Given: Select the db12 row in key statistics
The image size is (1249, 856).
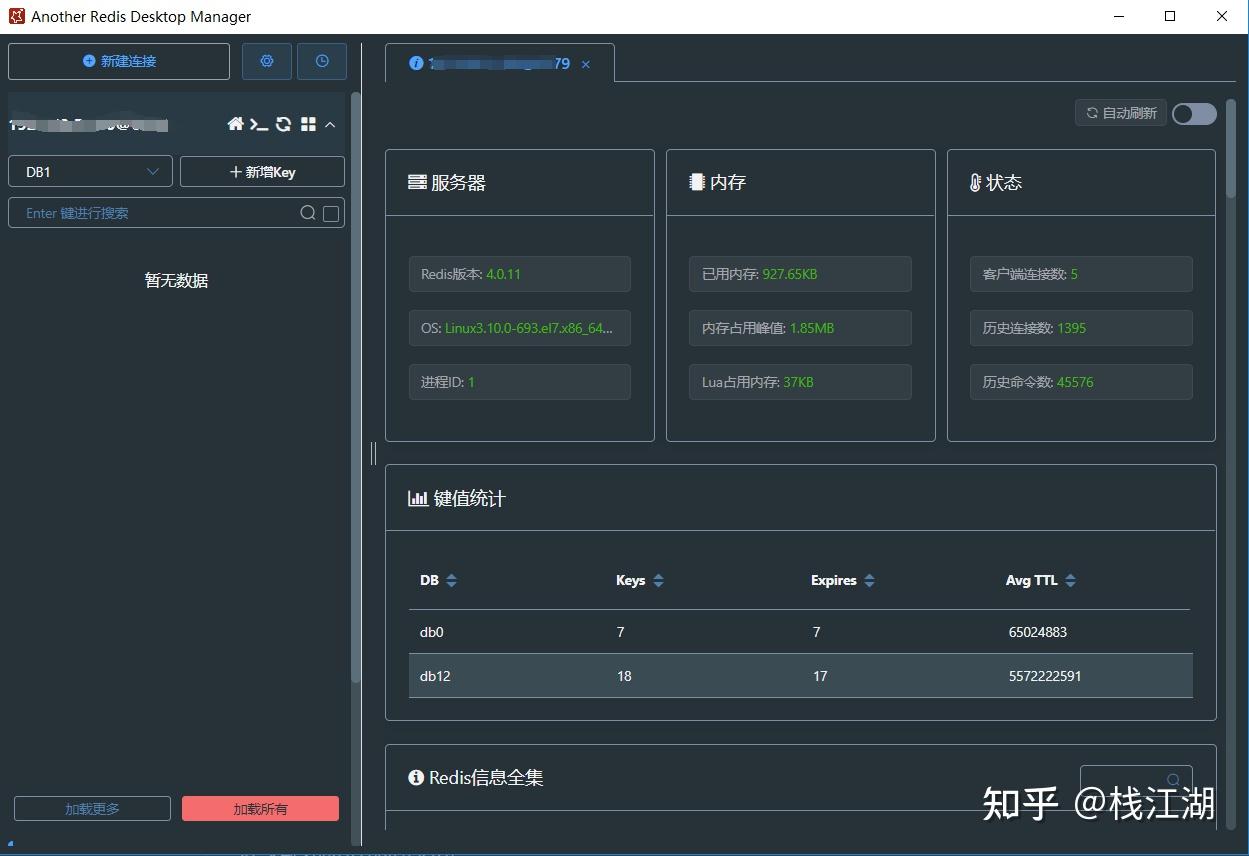Looking at the screenshot, I should tap(800, 676).
